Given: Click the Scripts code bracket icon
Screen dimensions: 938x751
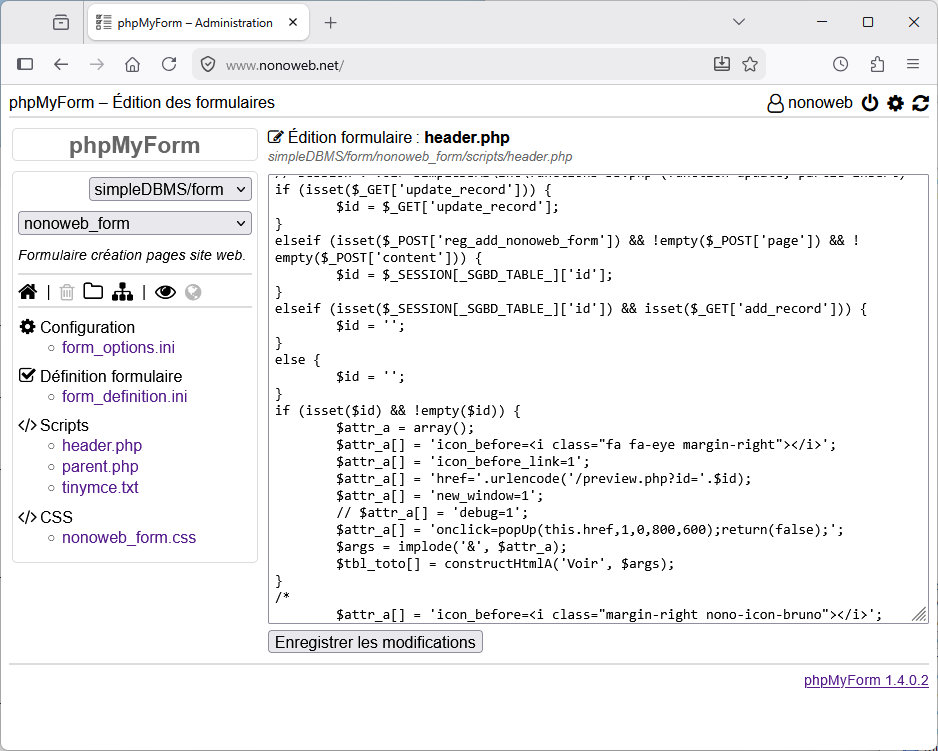Looking at the screenshot, I should (x=28, y=425).
